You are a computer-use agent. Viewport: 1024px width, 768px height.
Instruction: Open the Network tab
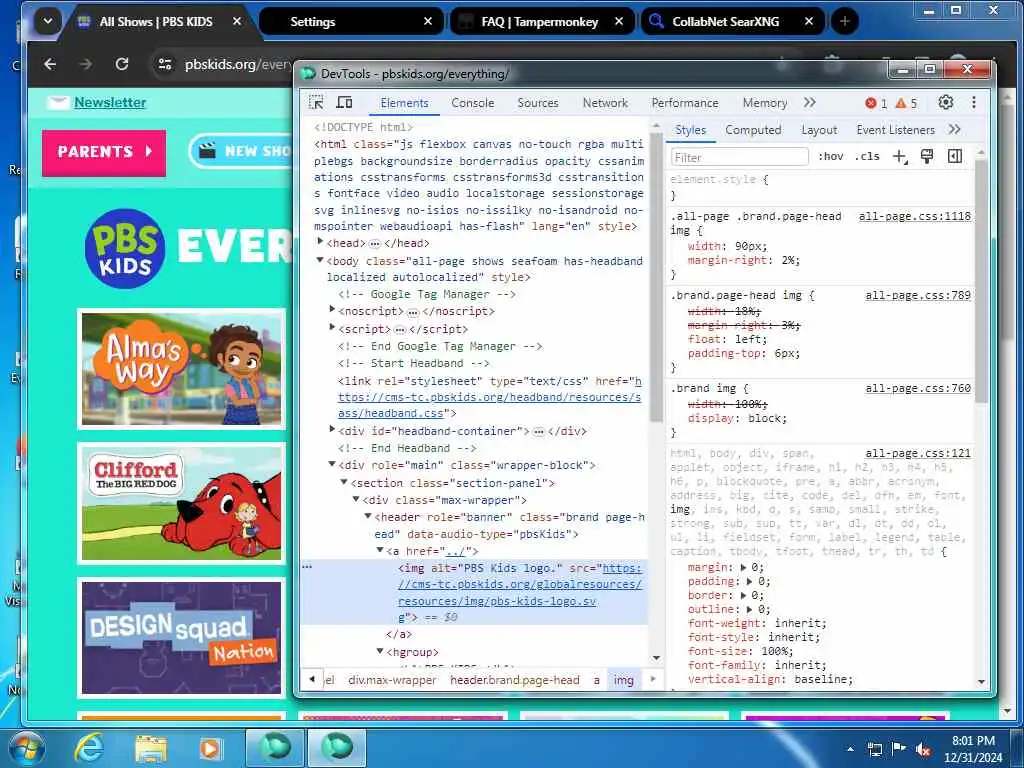(605, 103)
